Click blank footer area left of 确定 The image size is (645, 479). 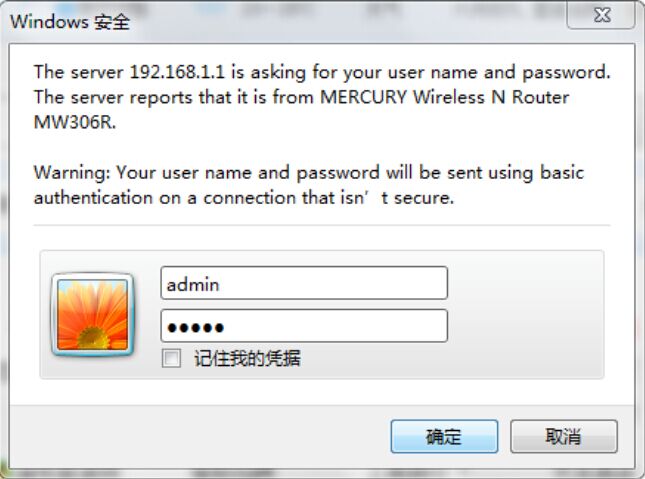click(197, 436)
